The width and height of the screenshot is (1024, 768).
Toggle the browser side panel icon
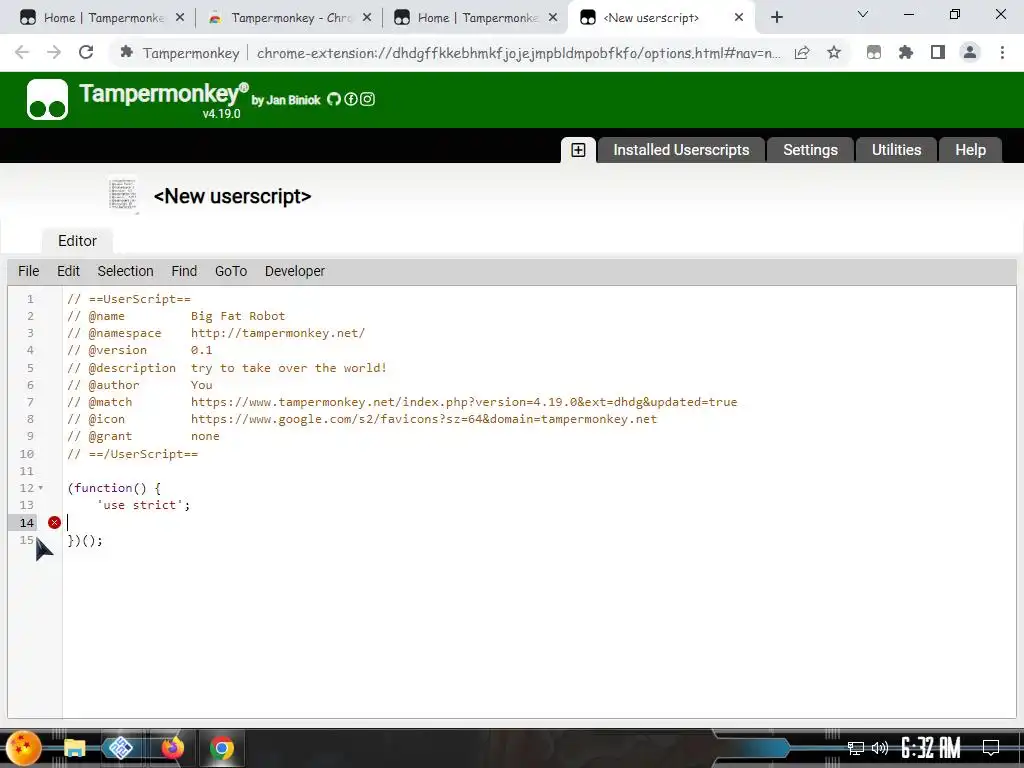938,52
